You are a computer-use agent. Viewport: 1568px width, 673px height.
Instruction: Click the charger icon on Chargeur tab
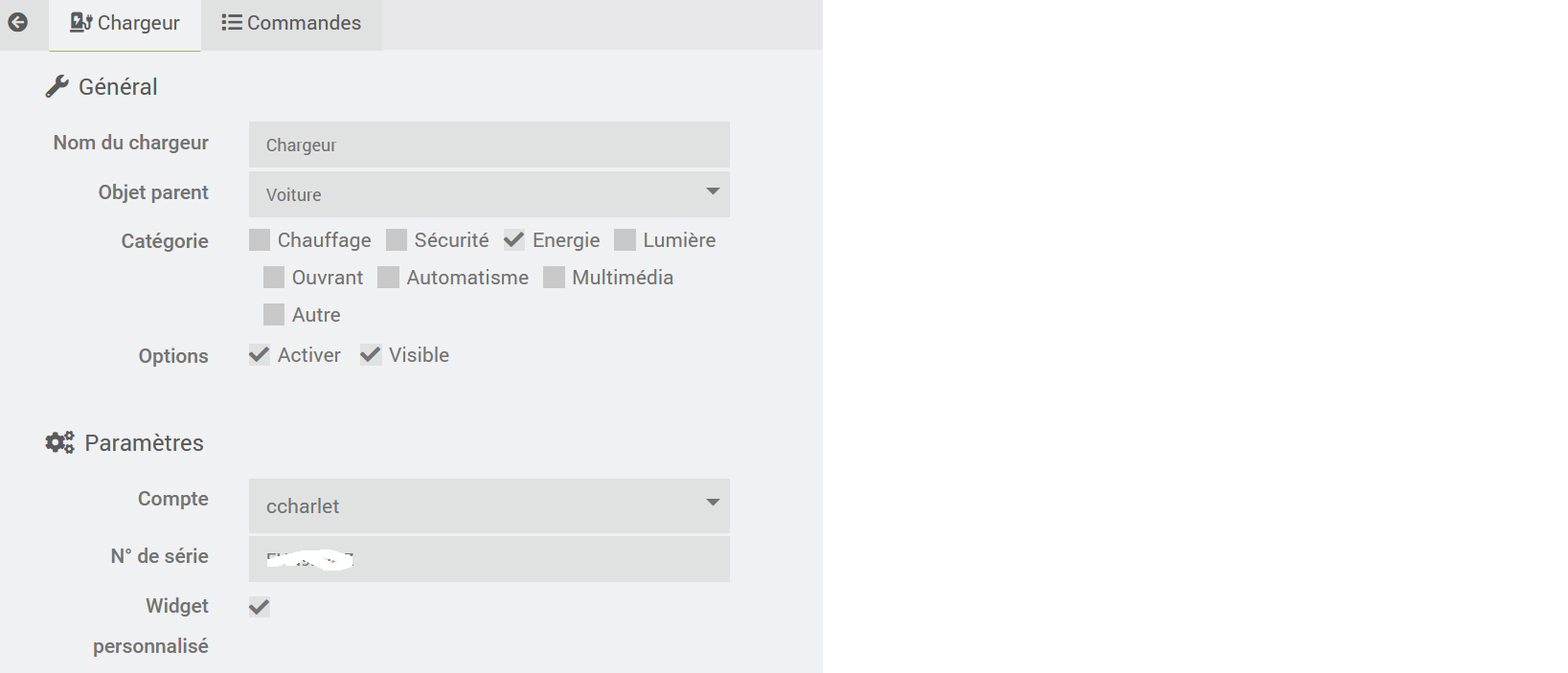80,22
